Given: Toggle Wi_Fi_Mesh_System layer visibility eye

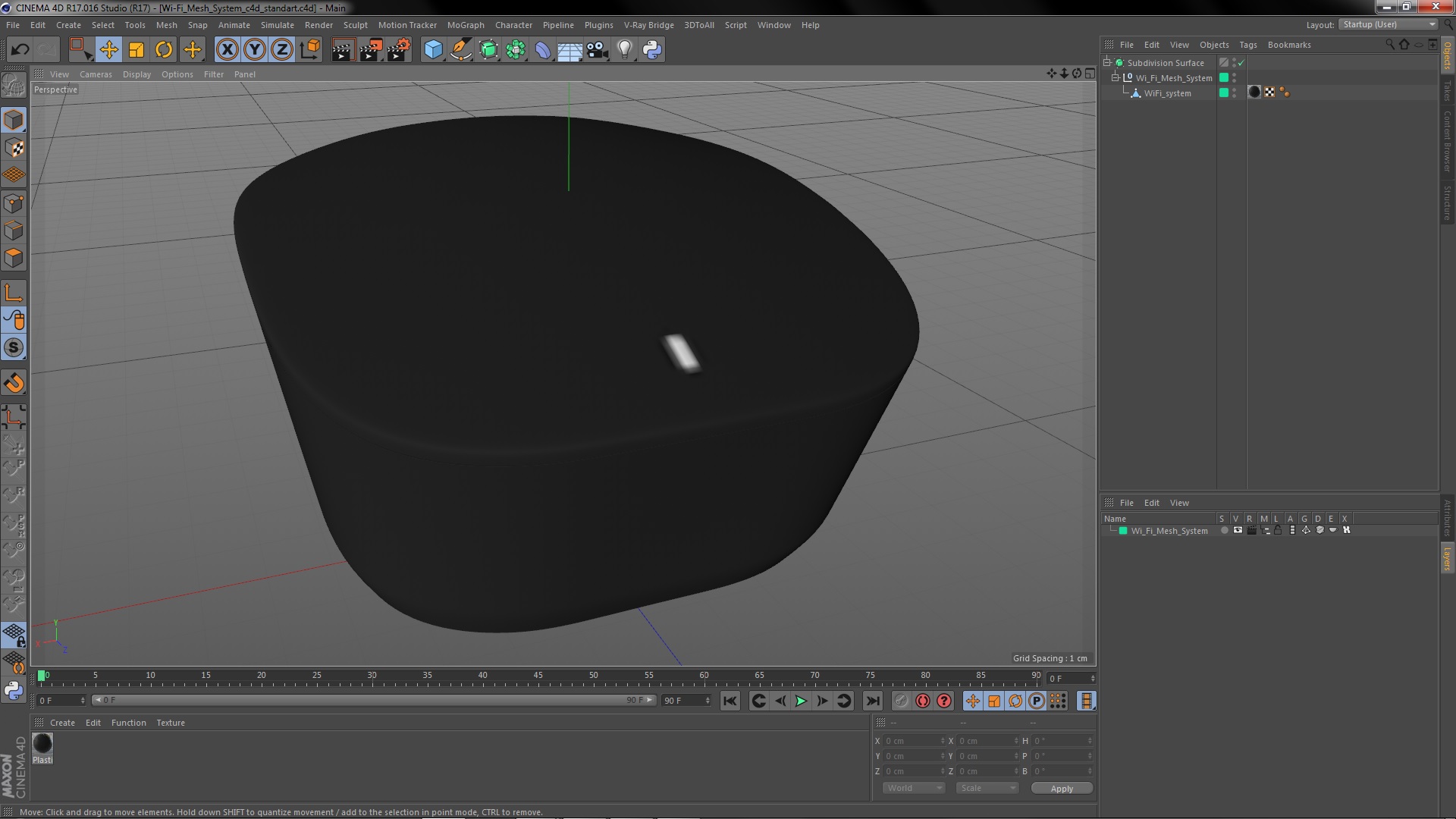Looking at the screenshot, I should tap(1238, 531).
